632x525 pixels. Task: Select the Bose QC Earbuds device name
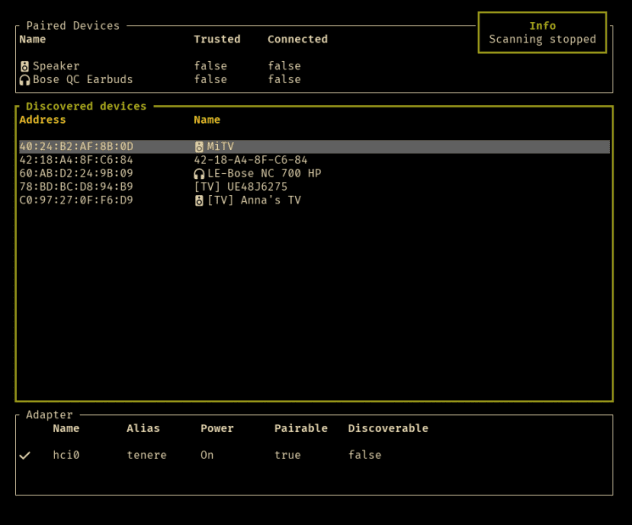click(83, 79)
